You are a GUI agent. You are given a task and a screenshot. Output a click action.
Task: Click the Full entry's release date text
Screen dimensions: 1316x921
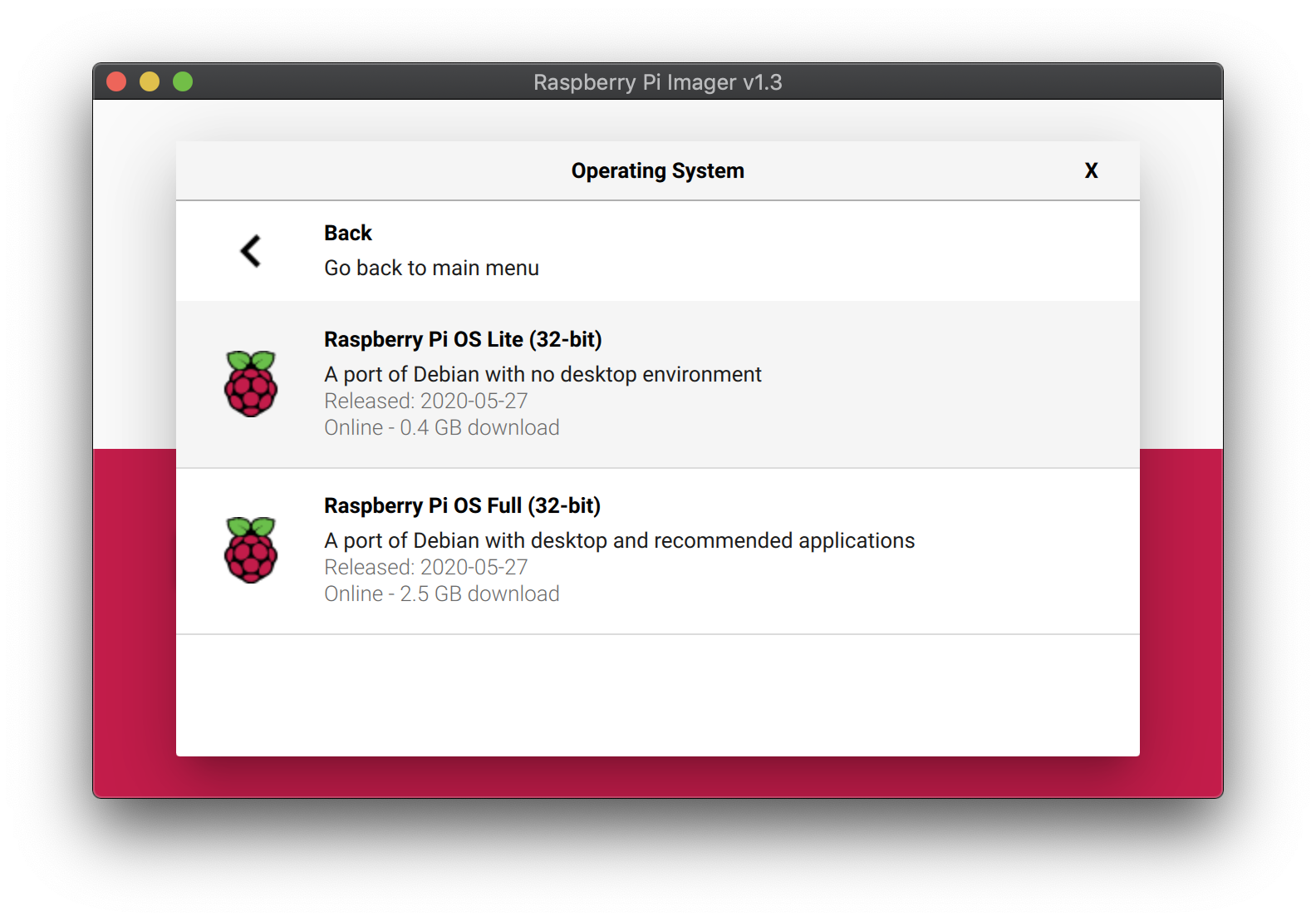[425, 567]
